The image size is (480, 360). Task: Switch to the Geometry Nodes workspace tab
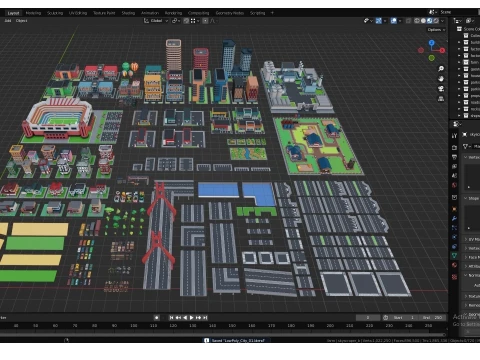pos(230,13)
